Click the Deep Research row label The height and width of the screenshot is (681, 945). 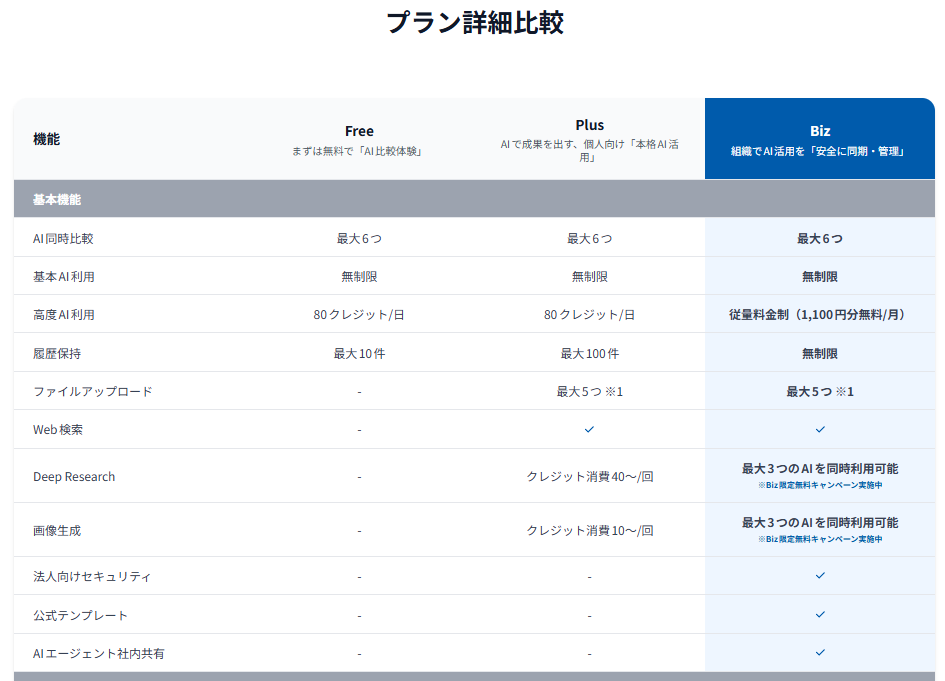coord(74,477)
